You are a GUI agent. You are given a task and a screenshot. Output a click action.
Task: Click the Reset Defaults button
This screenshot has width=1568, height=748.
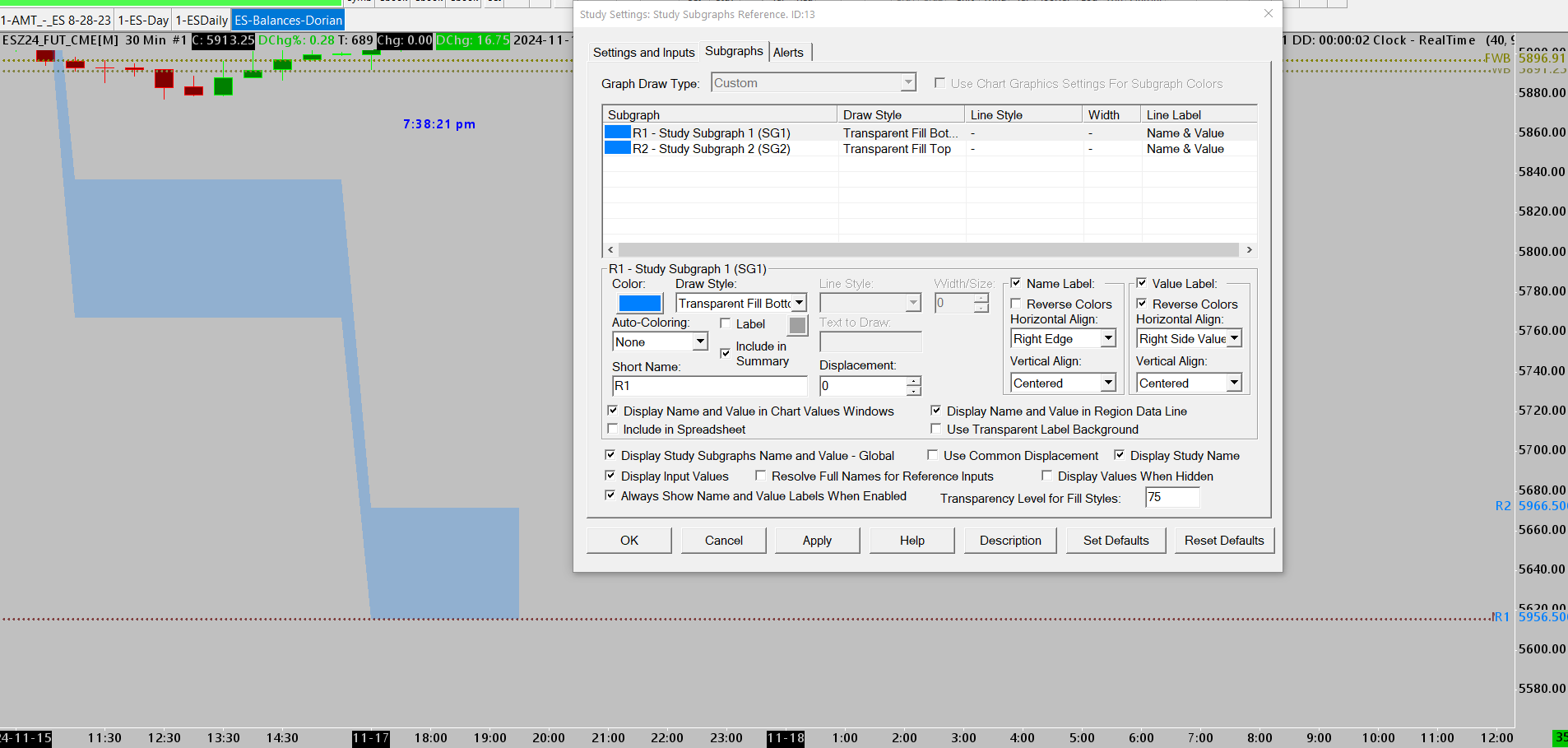[x=1223, y=540]
